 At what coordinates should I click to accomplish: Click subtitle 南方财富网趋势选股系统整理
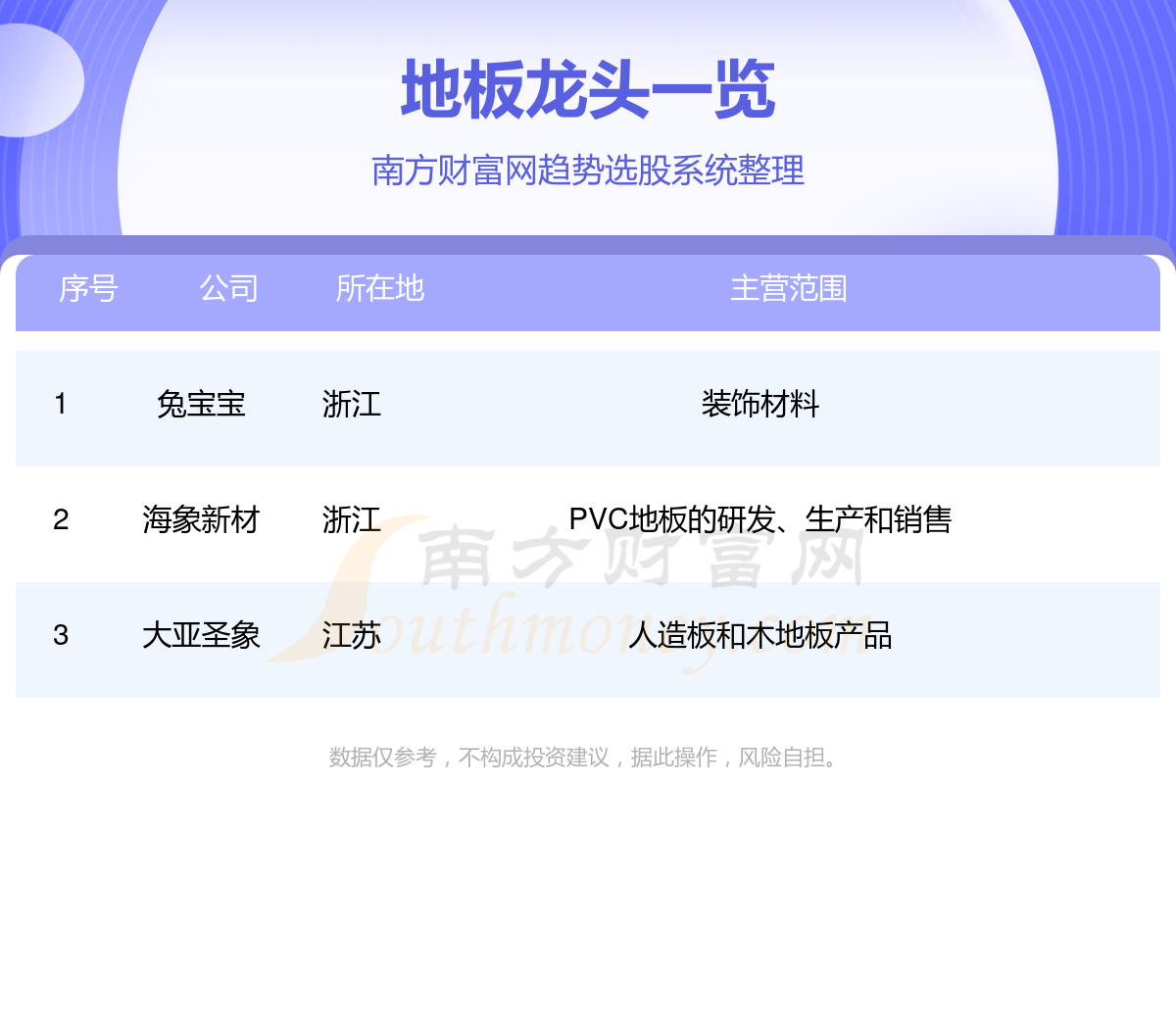[x=588, y=171]
